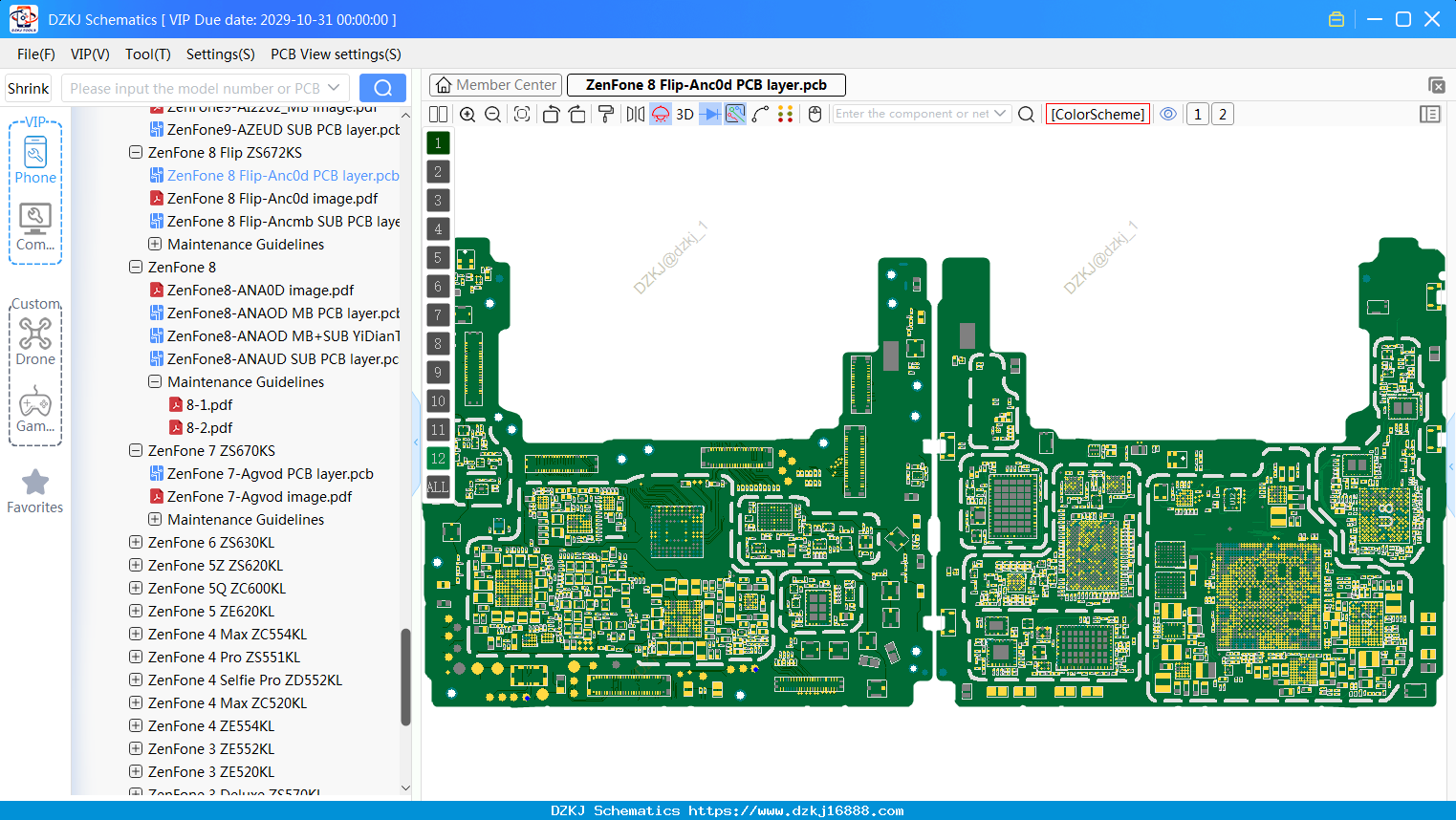Toggle PCB layer 8
Image resolution: width=1456 pixels, height=820 pixels.
coord(438,343)
